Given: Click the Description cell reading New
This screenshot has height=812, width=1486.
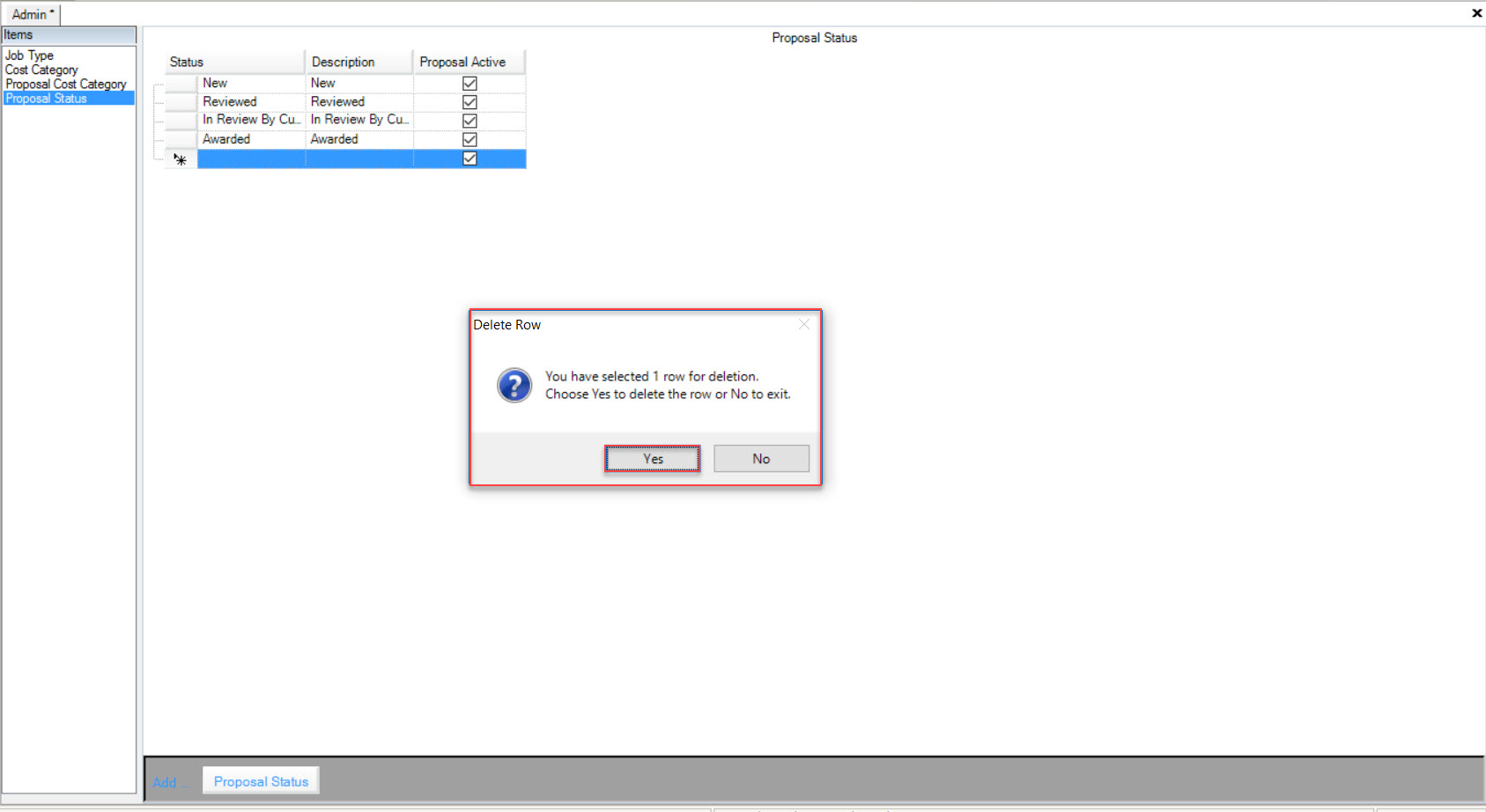Looking at the screenshot, I should 359,84.
